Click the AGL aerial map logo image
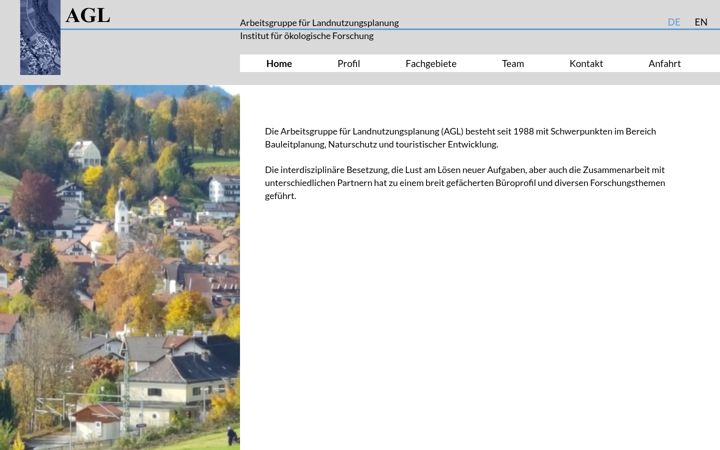 [x=40, y=37]
